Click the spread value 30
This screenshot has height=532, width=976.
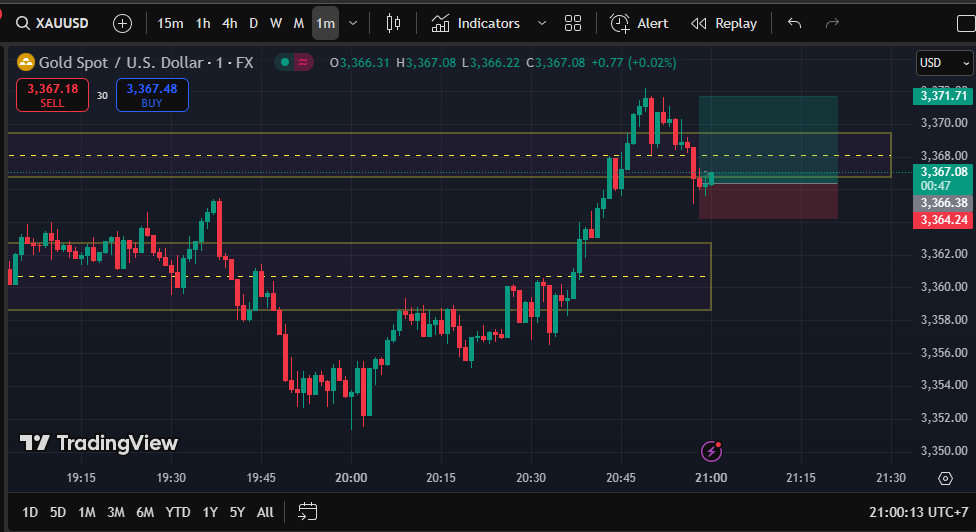click(102, 96)
